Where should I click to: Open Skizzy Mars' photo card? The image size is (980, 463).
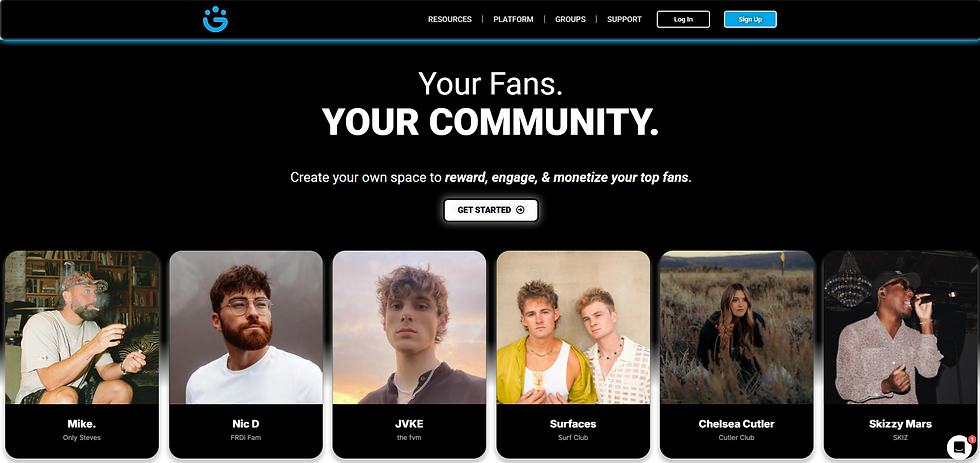(x=900, y=355)
